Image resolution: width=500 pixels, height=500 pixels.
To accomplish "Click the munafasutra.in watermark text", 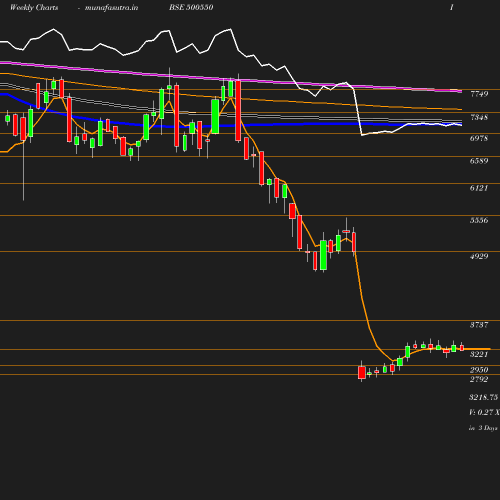I will (x=111, y=8).
